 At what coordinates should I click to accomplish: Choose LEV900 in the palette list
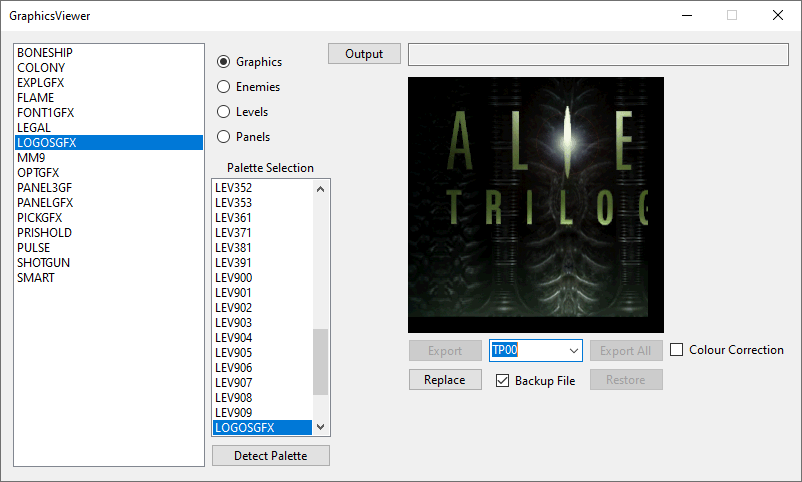(x=262, y=278)
